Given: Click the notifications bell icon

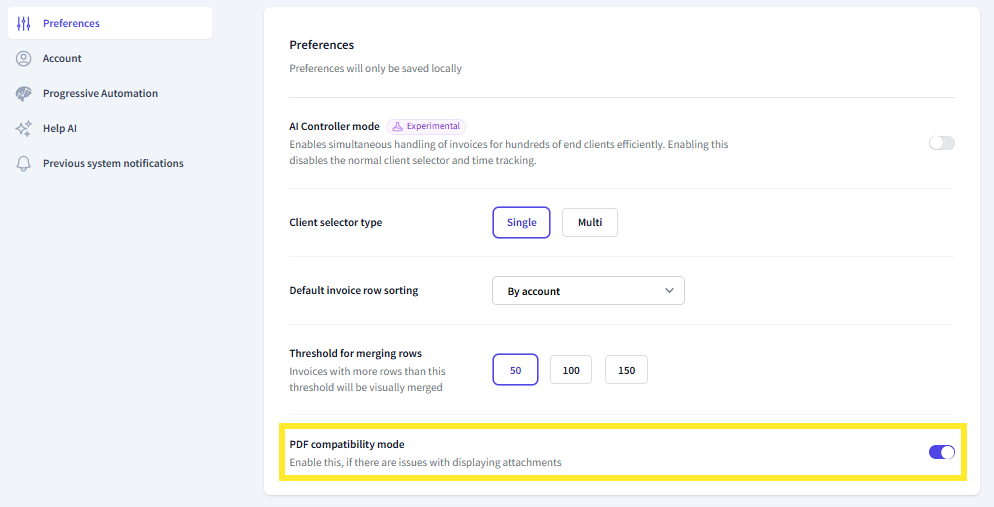Looking at the screenshot, I should (x=24, y=164).
